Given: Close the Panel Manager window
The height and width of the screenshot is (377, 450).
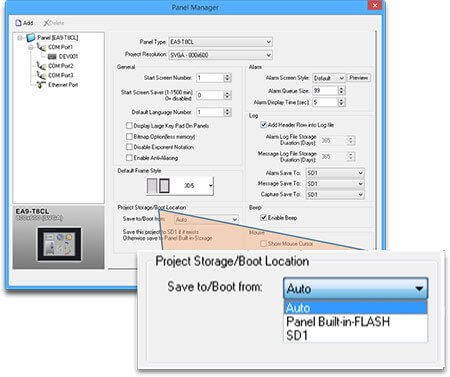Looking at the screenshot, I should 375,5.
